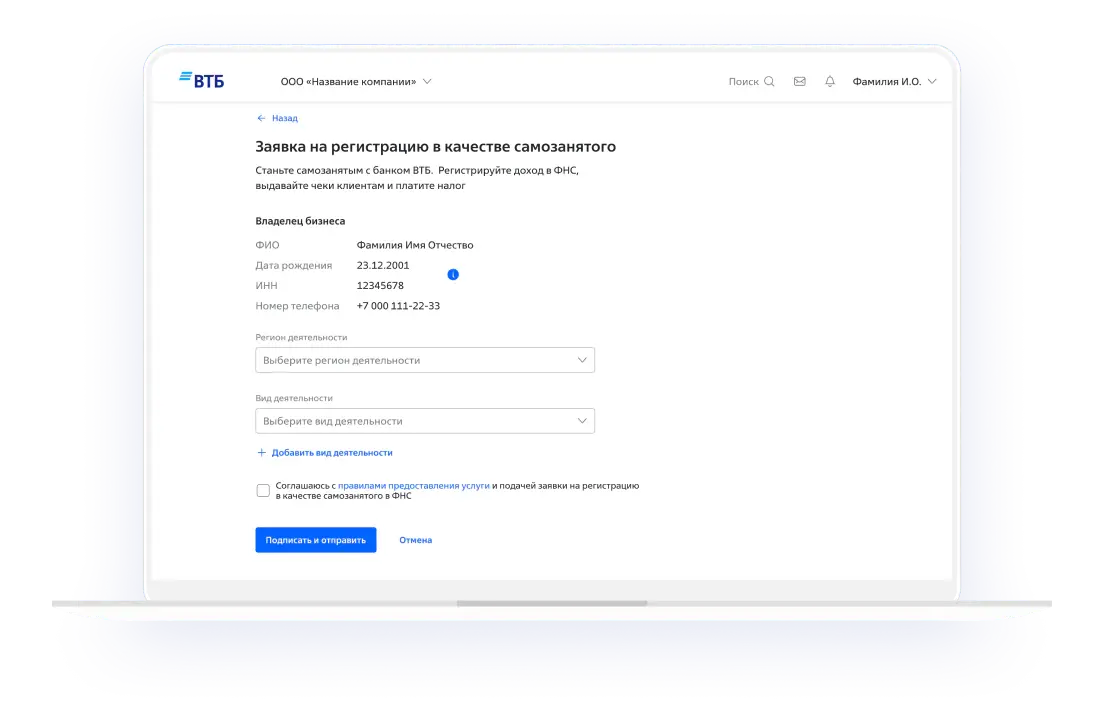This screenshot has height=712, width=1103.
Task: Open messages via the envelope icon
Action: click(799, 82)
